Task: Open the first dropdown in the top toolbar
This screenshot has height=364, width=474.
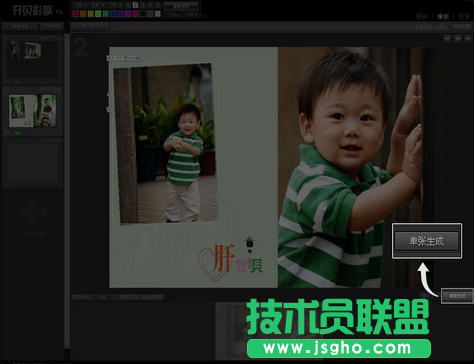Action: pyautogui.click(x=81, y=5)
